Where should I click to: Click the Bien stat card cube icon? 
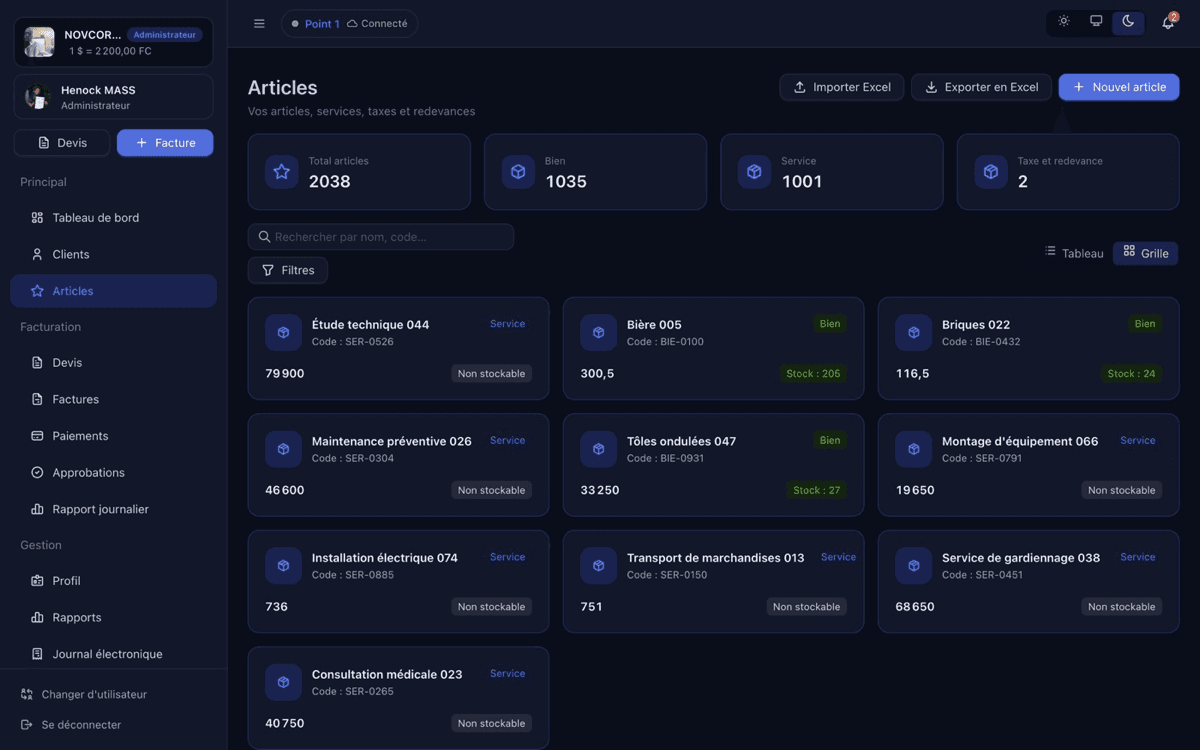[518, 172]
